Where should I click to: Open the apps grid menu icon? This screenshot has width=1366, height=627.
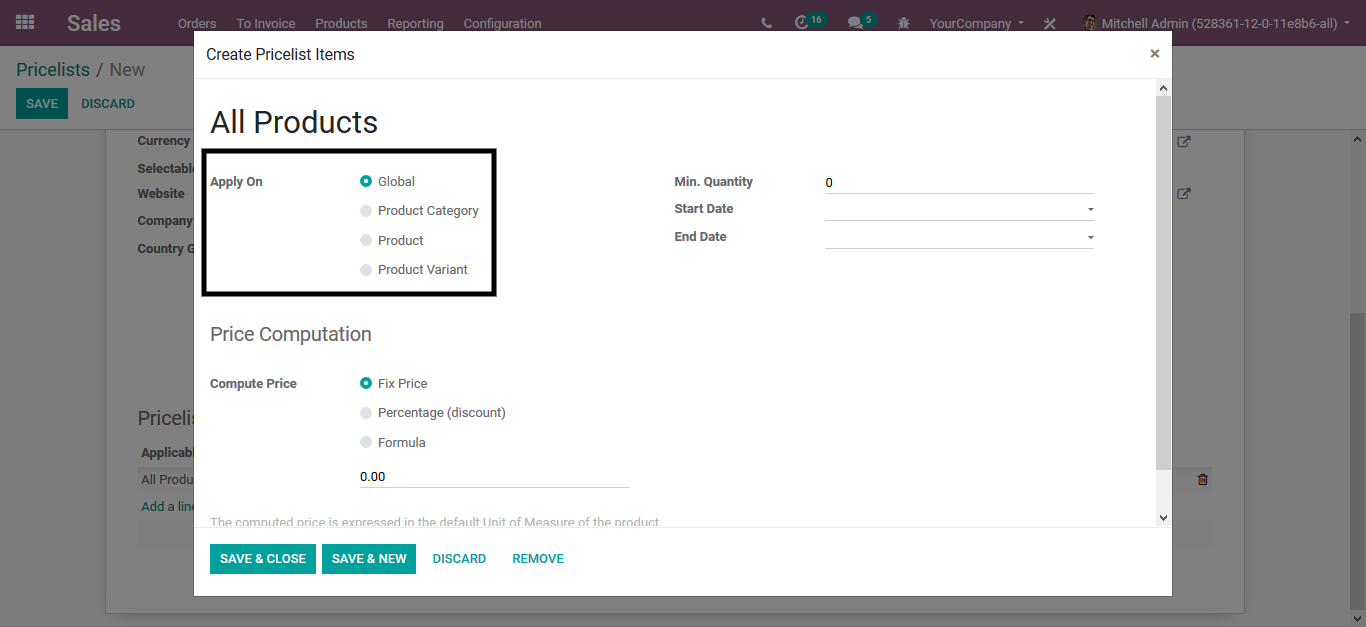pos(25,22)
